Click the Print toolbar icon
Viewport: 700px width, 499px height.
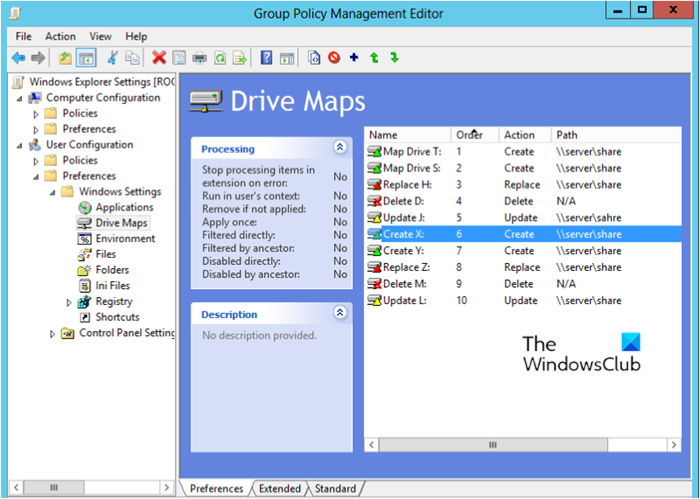[x=199, y=58]
